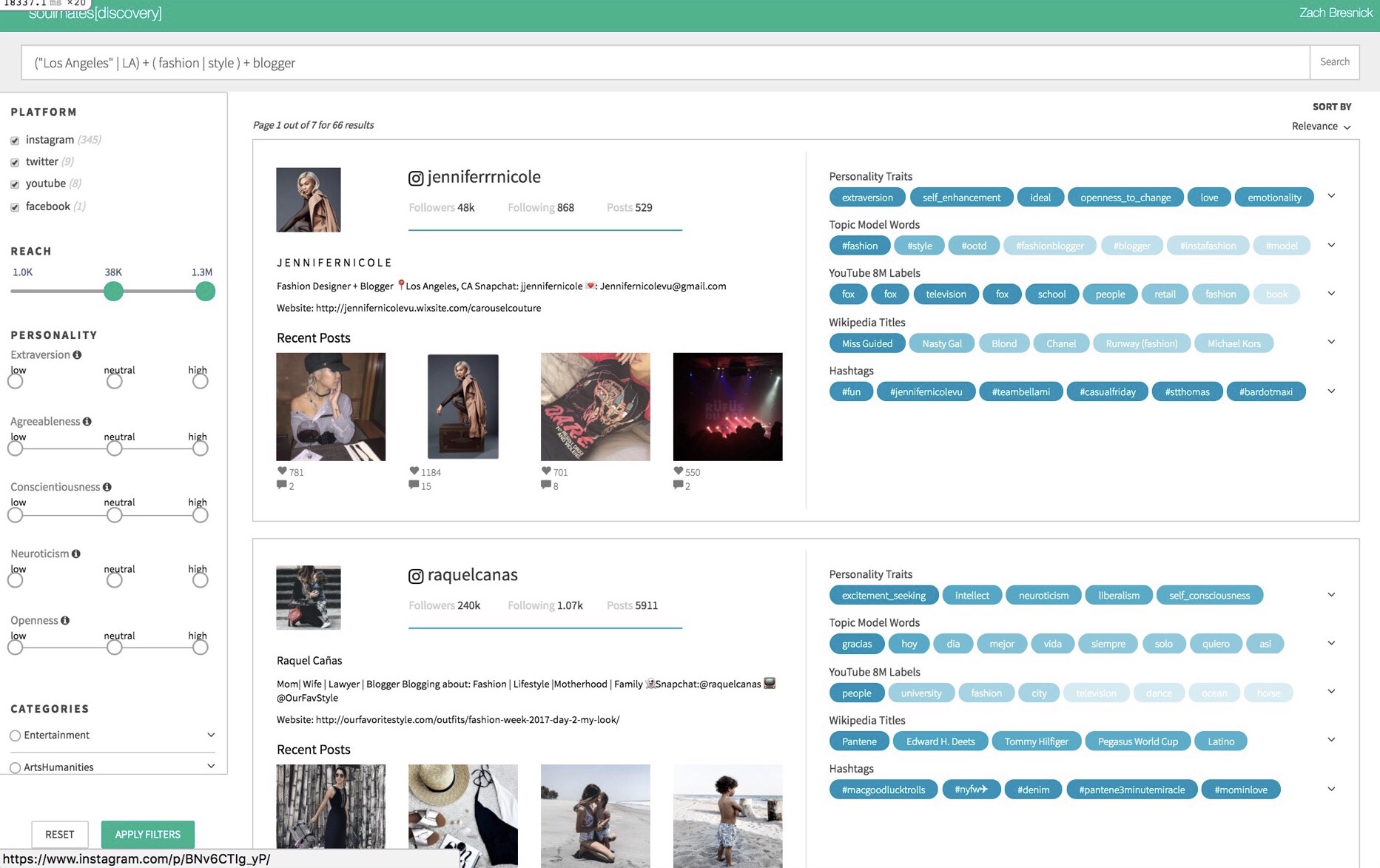Click the 38K reach slider handle

pos(113,292)
